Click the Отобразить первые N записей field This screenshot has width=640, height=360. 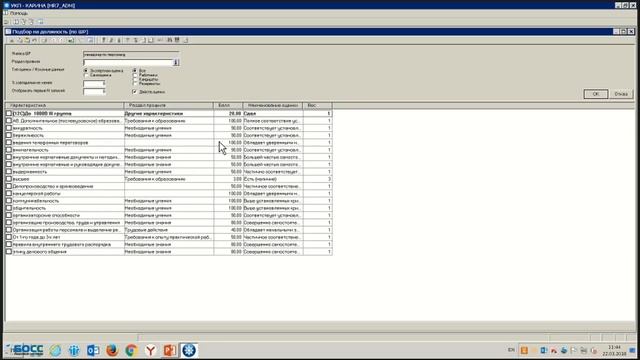click(94, 91)
